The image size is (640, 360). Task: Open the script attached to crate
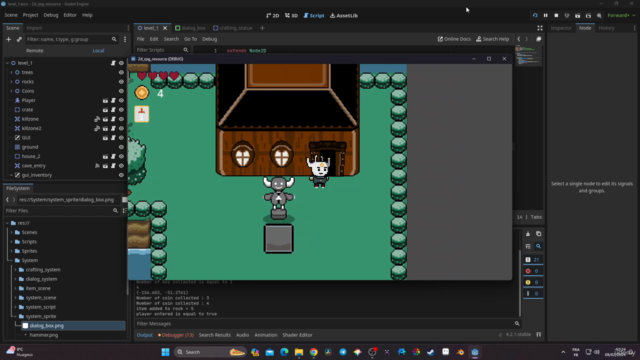[x=113, y=110]
